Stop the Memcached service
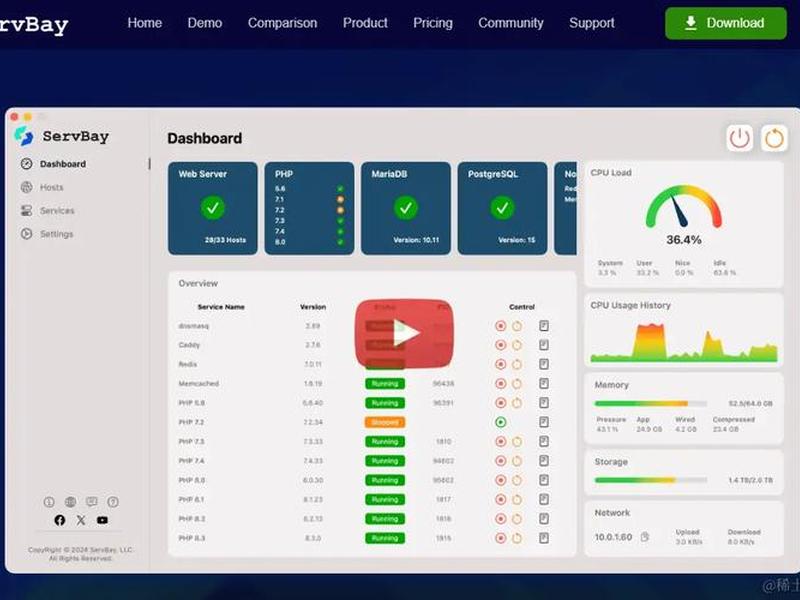Screen dimensions: 800x600 point(501,384)
